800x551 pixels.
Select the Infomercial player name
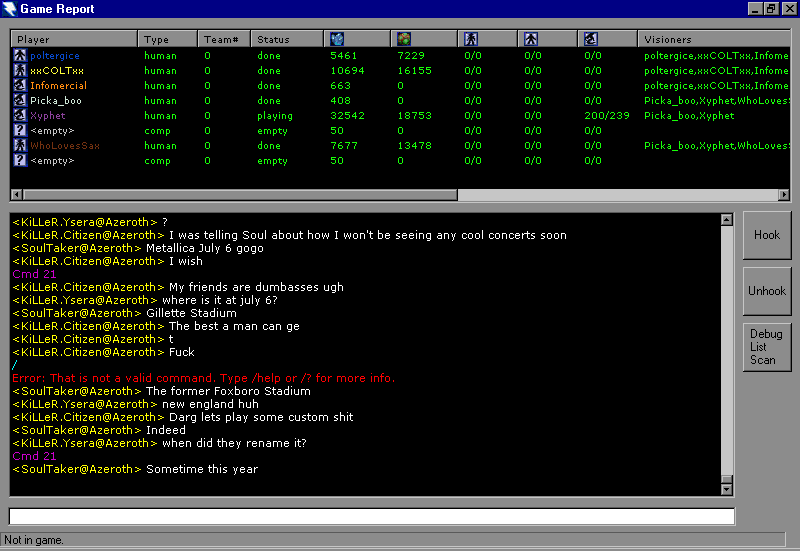pyautogui.click(x=58, y=85)
